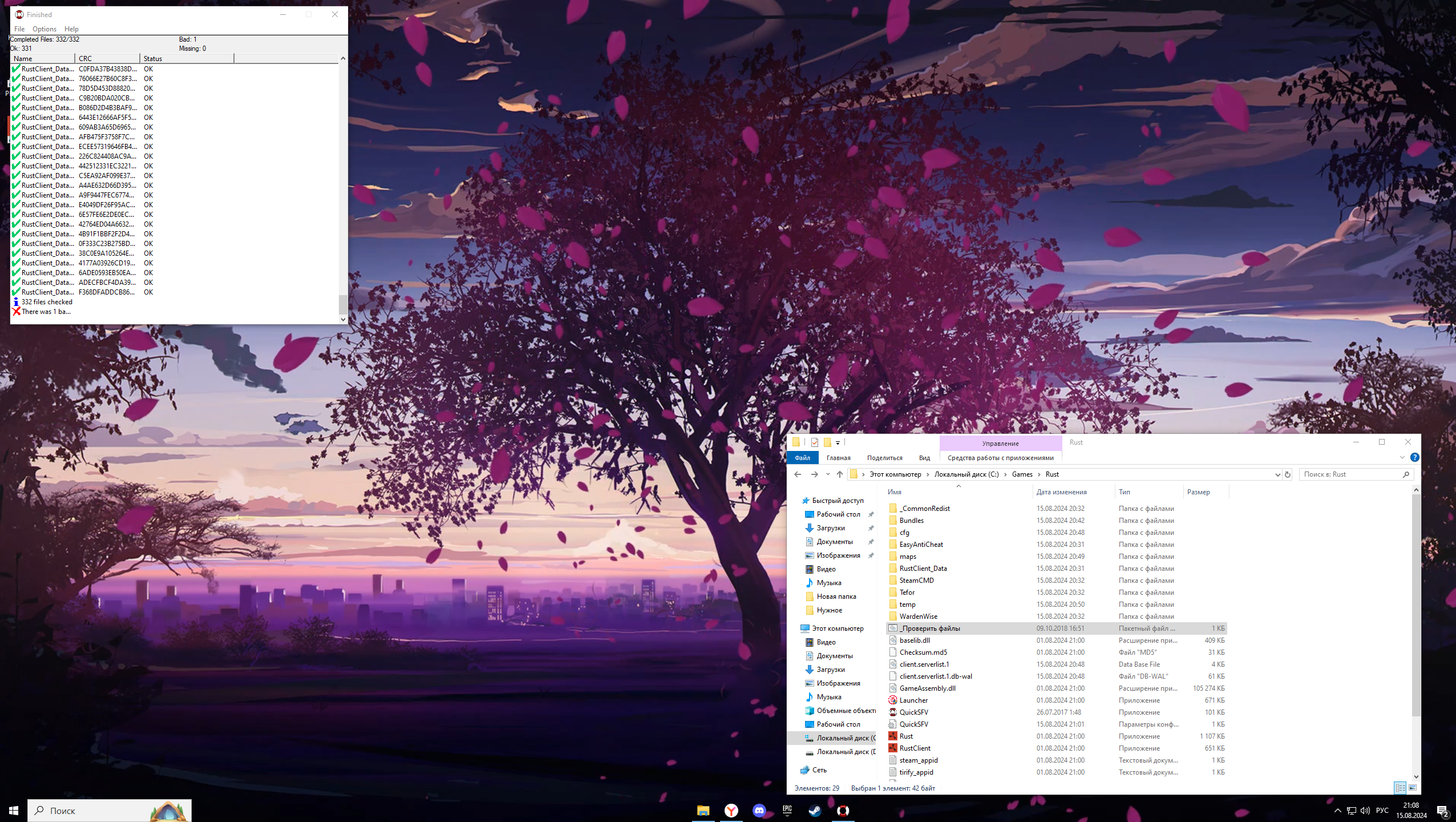The height and width of the screenshot is (822, 1456).
Task: Select the _Проверить файлы batch file
Action: 1056,628
